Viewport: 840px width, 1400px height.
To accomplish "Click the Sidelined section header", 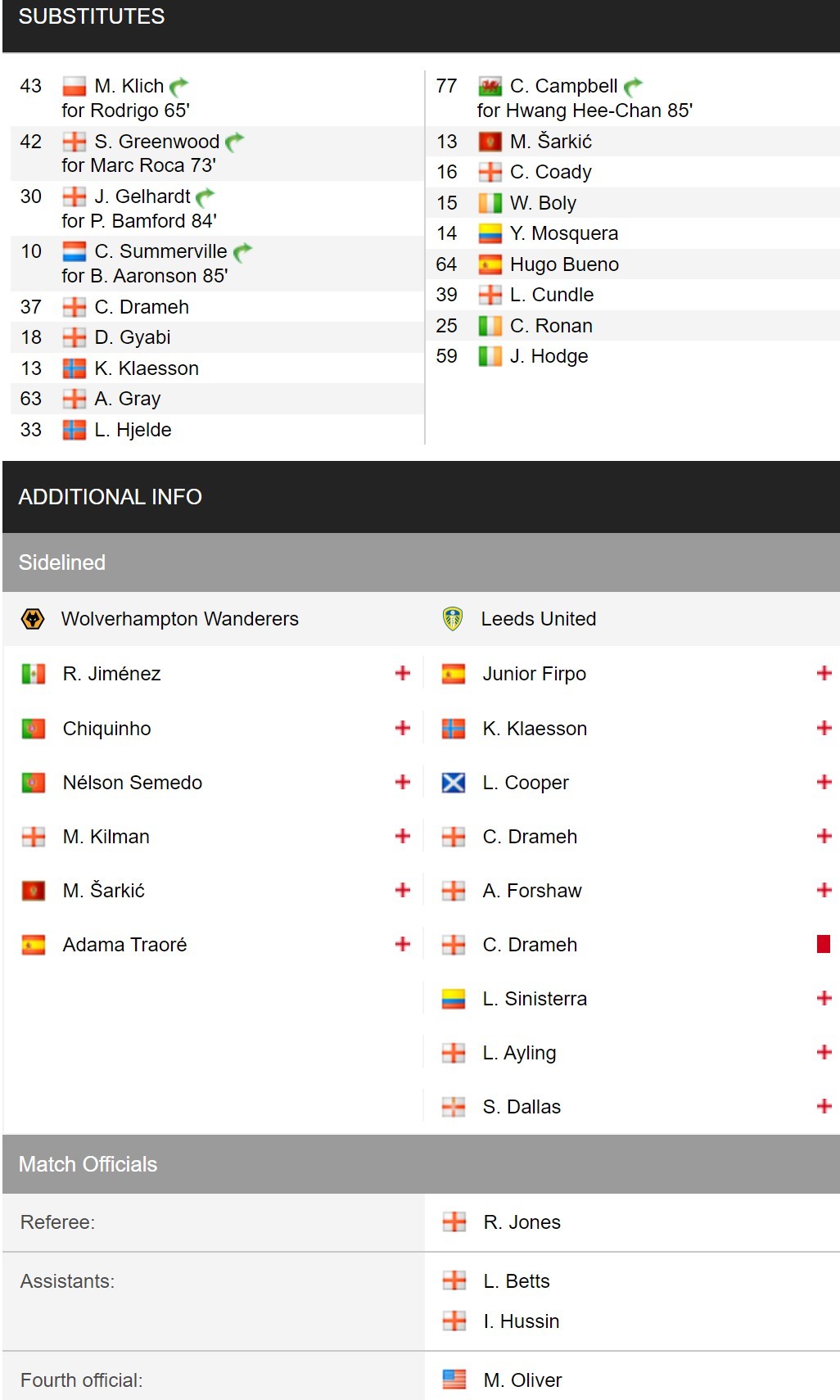I will pyautogui.click(x=421, y=562).
